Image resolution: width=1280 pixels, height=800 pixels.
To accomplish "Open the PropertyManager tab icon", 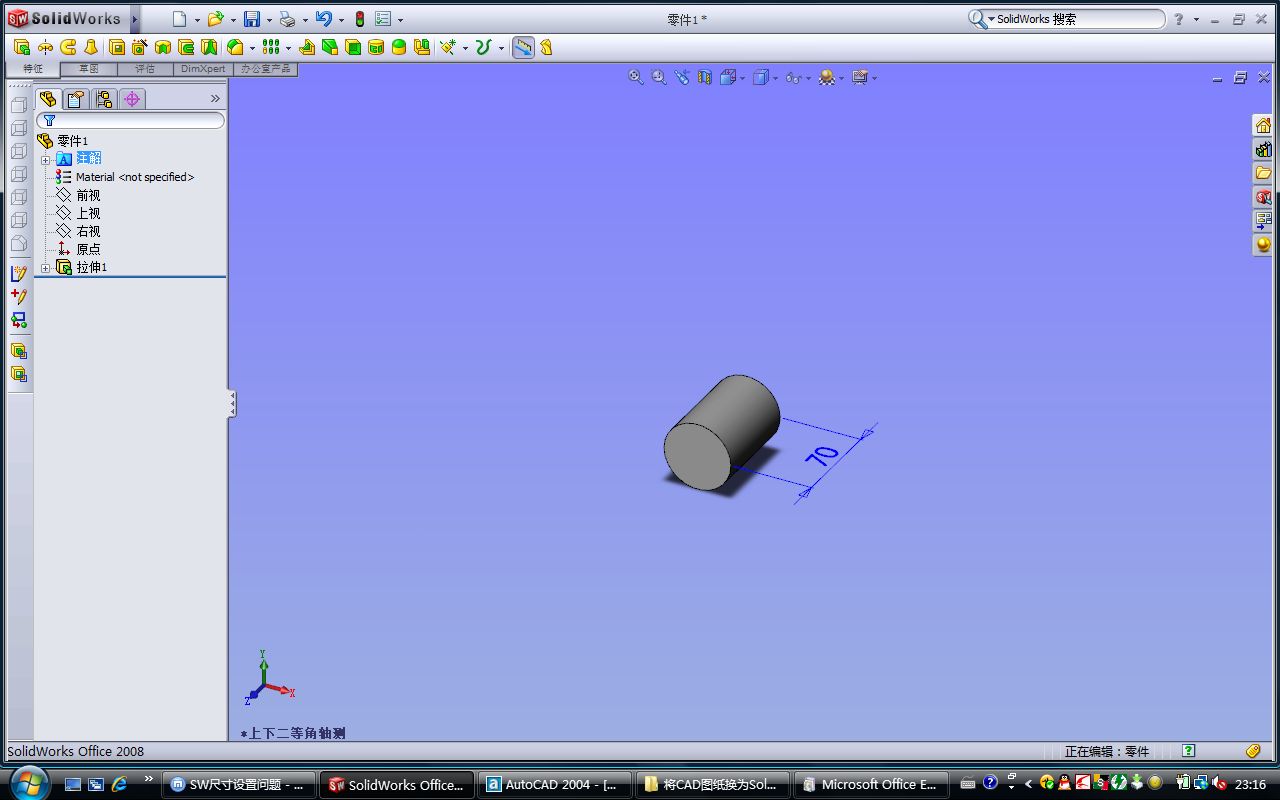I will click(x=76, y=98).
